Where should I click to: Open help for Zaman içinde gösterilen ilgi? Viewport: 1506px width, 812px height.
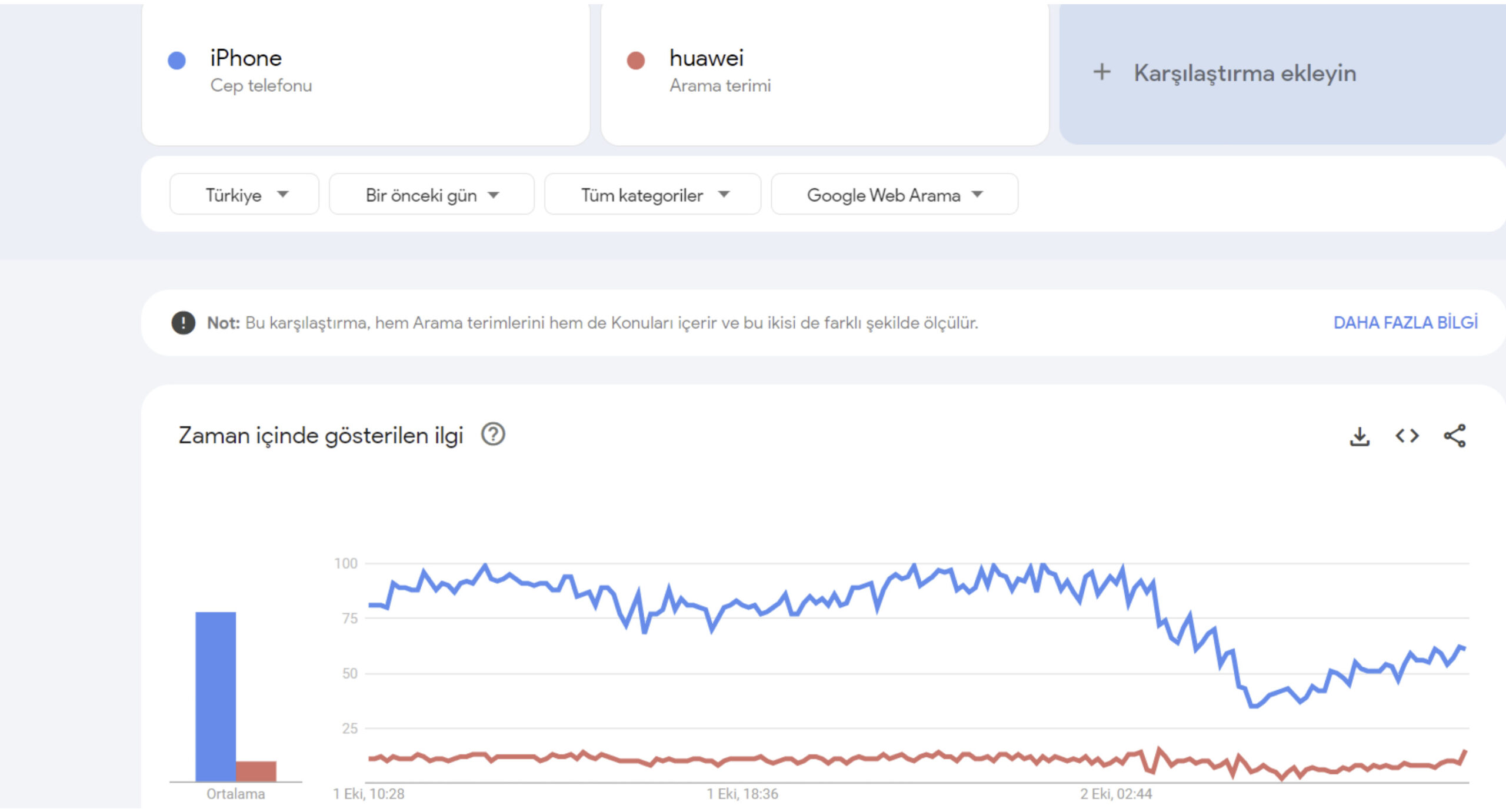[x=493, y=435]
